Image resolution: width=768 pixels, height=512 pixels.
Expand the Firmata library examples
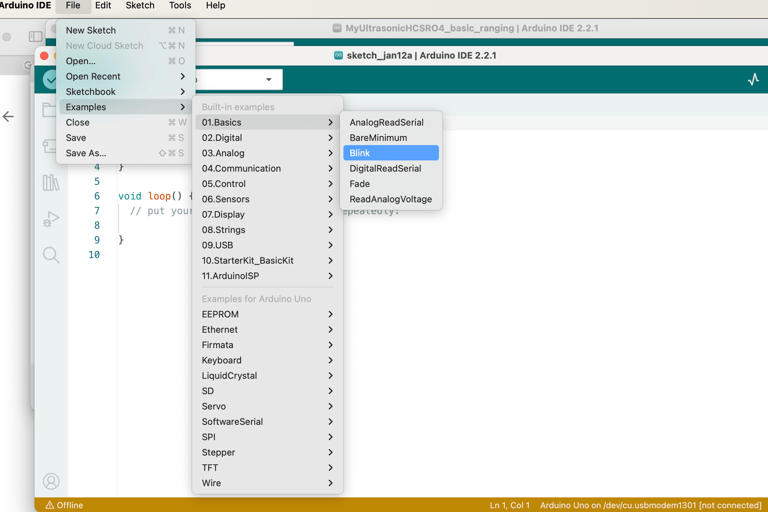pyautogui.click(x=267, y=345)
